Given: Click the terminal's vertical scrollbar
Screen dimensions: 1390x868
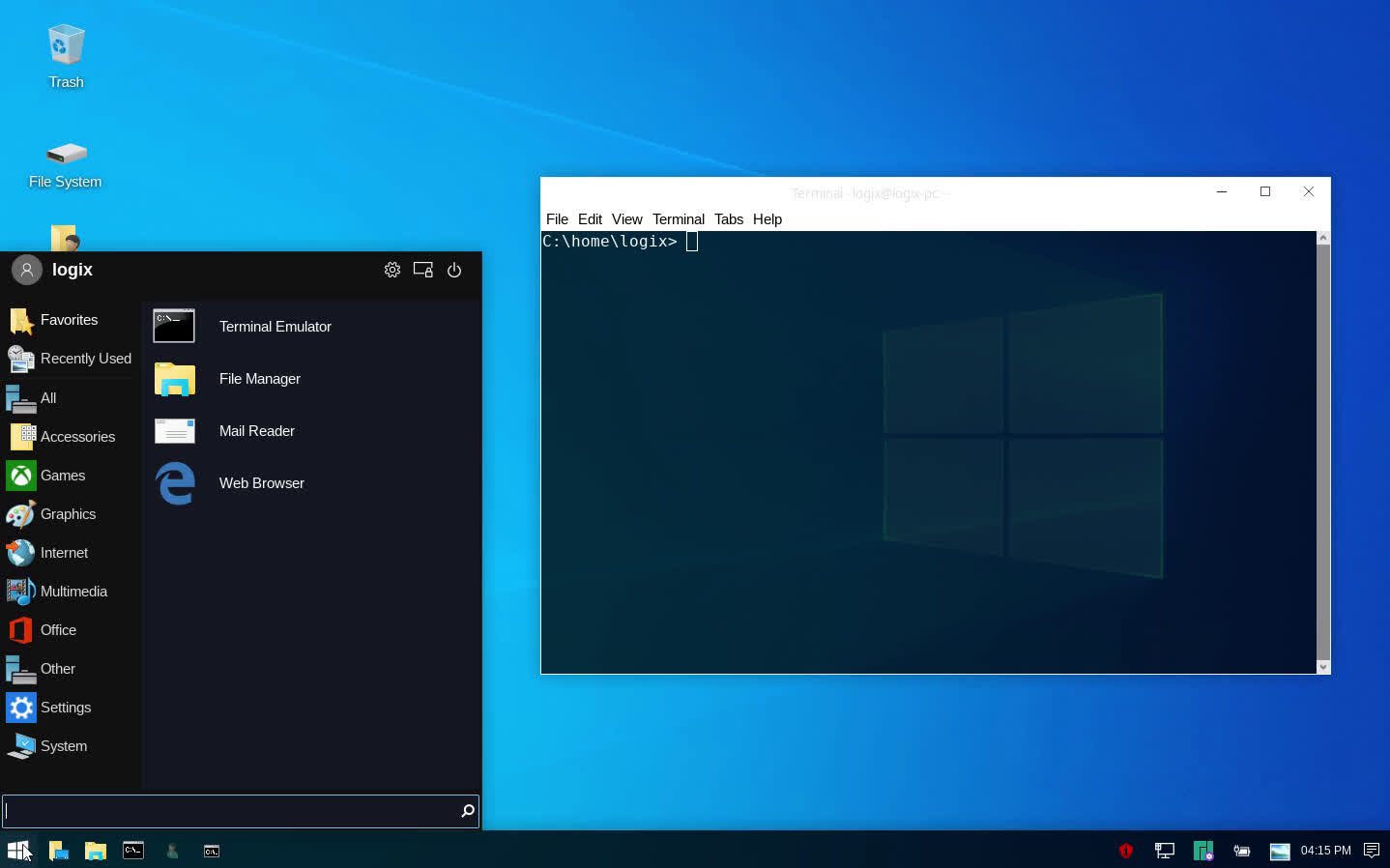Looking at the screenshot, I should coord(1322,449).
